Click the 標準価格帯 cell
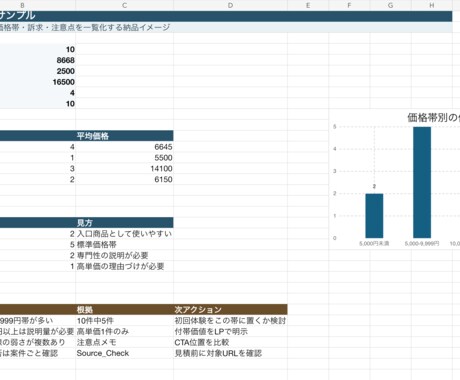Screen dimensions: 460x380 click(x=124, y=244)
